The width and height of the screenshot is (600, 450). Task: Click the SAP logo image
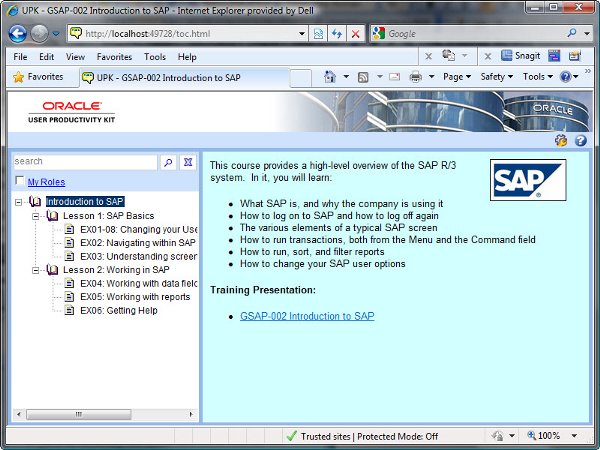[x=528, y=180]
